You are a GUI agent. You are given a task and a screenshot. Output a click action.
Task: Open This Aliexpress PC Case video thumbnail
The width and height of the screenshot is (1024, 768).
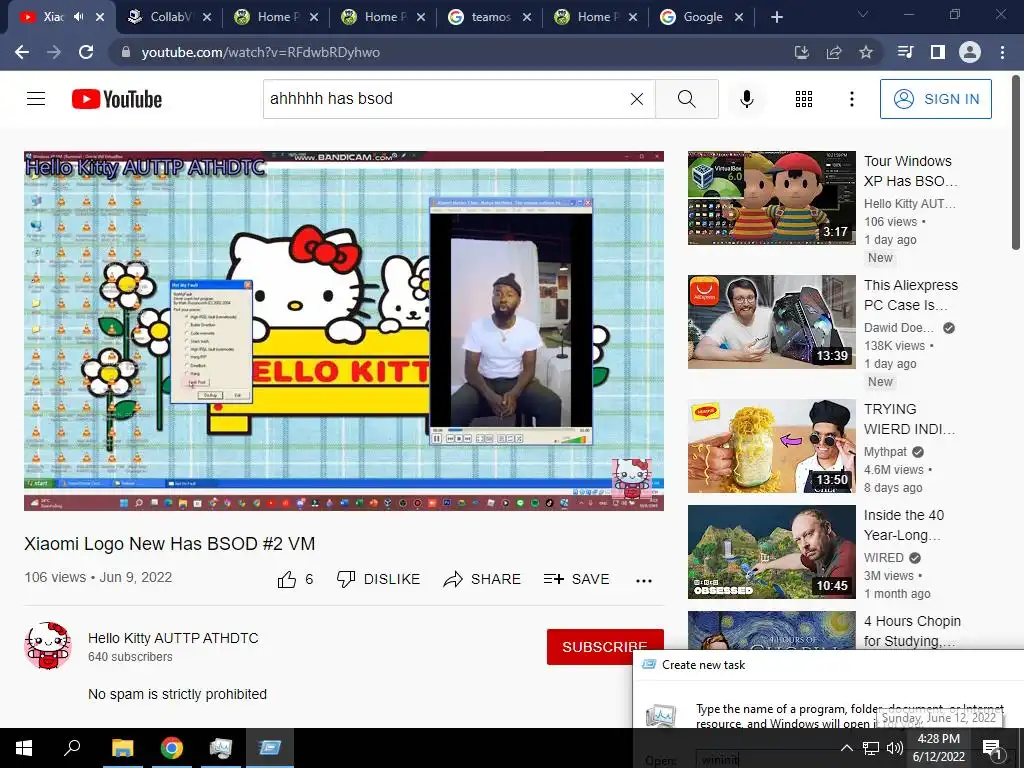pos(771,322)
